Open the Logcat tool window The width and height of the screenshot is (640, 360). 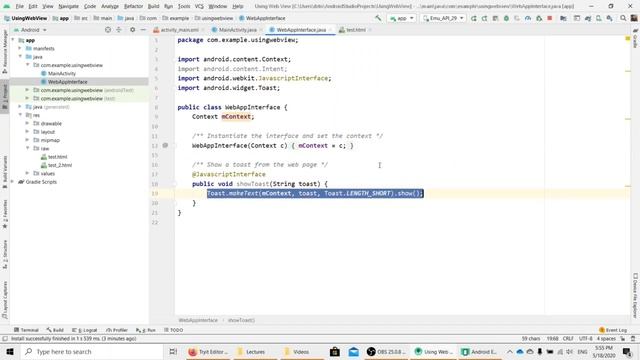coord(85,330)
